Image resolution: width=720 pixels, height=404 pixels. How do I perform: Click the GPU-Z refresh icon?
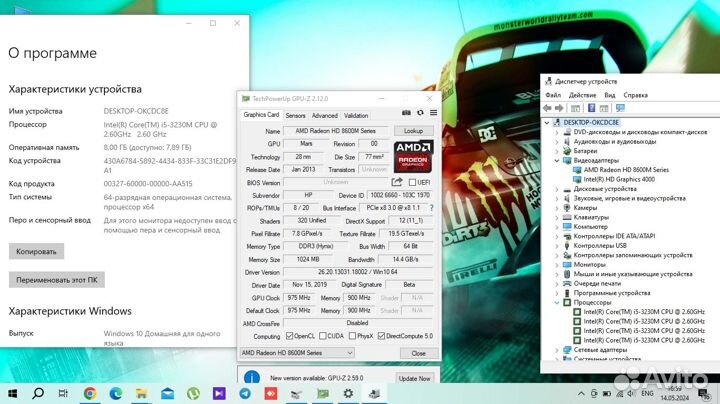click(420, 112)
